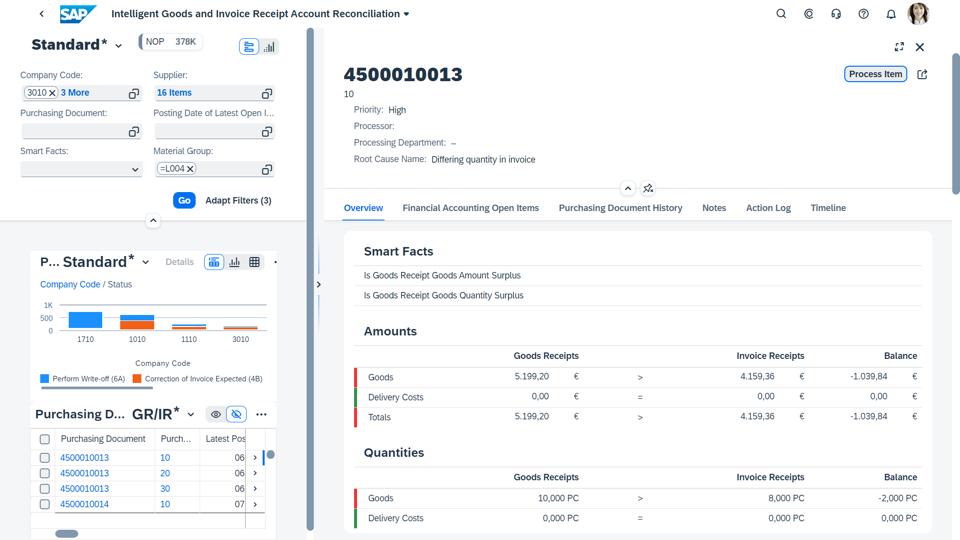This screenshot has height=540, width=960.
Task: Click the Process Item button
Action: coord(876,74)
